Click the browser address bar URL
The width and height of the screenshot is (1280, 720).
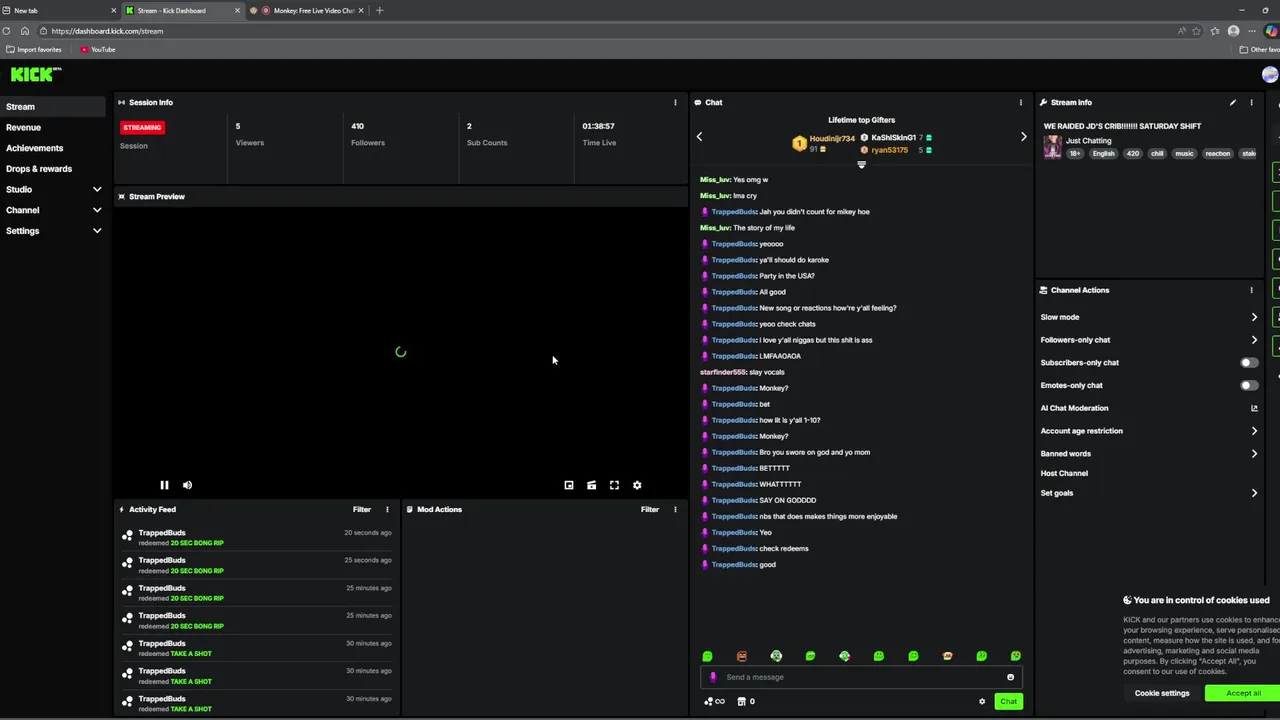pyautogui.click(x=107, y=31)
